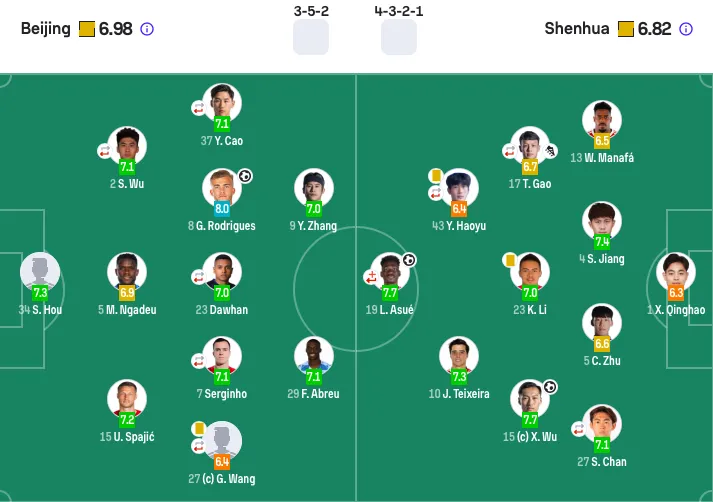Click goal icon on L. Asué
The height and width of the screenshot is (502, 713).
[409, 260]
